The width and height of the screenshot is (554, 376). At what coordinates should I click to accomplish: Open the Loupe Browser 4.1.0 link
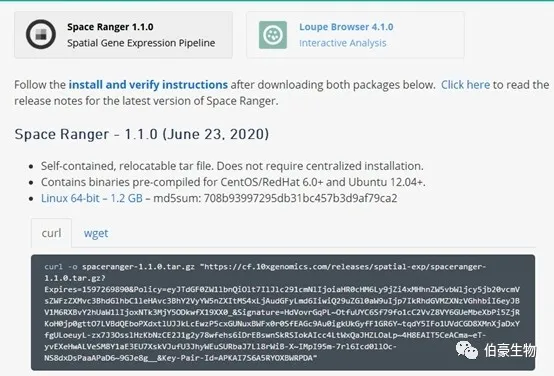pyautogui.click(x=346, y=27)
